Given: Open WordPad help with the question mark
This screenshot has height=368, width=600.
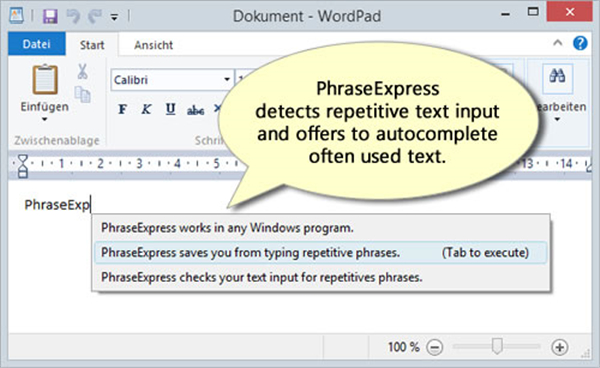Looking at the screenshot, I should pos(580,43).
